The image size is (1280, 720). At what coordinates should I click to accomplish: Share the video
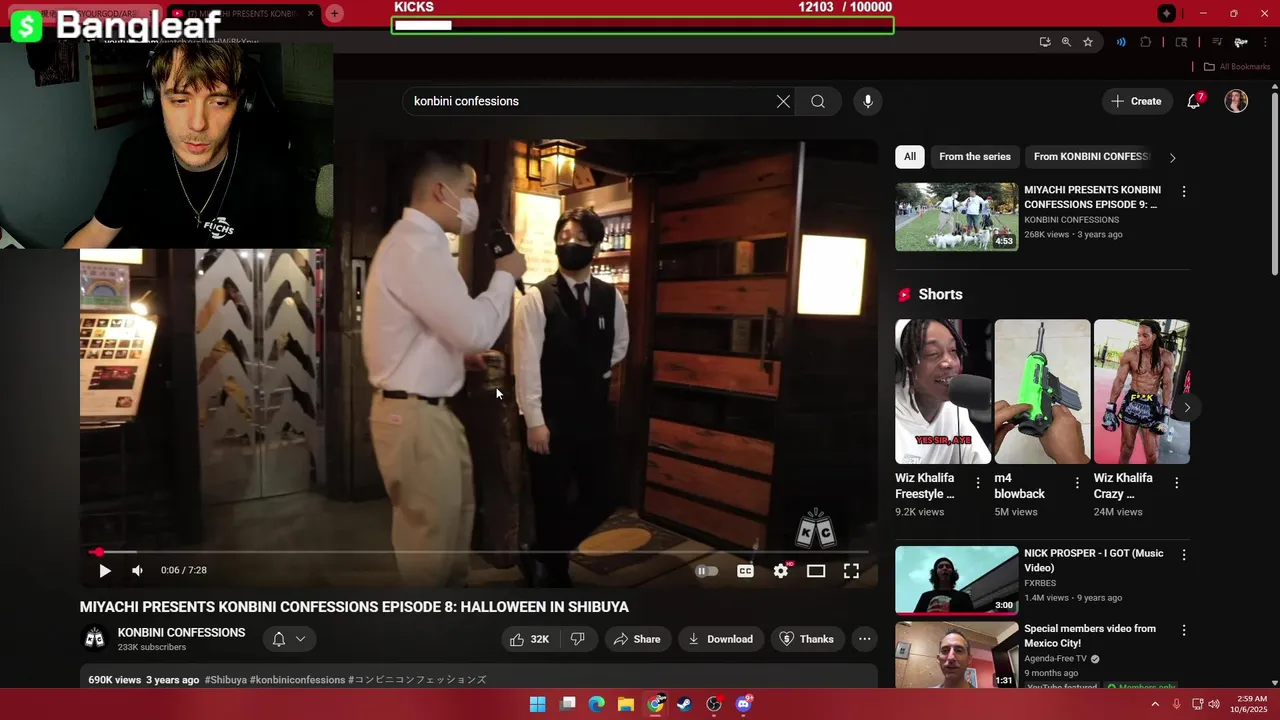pos(636,639)
